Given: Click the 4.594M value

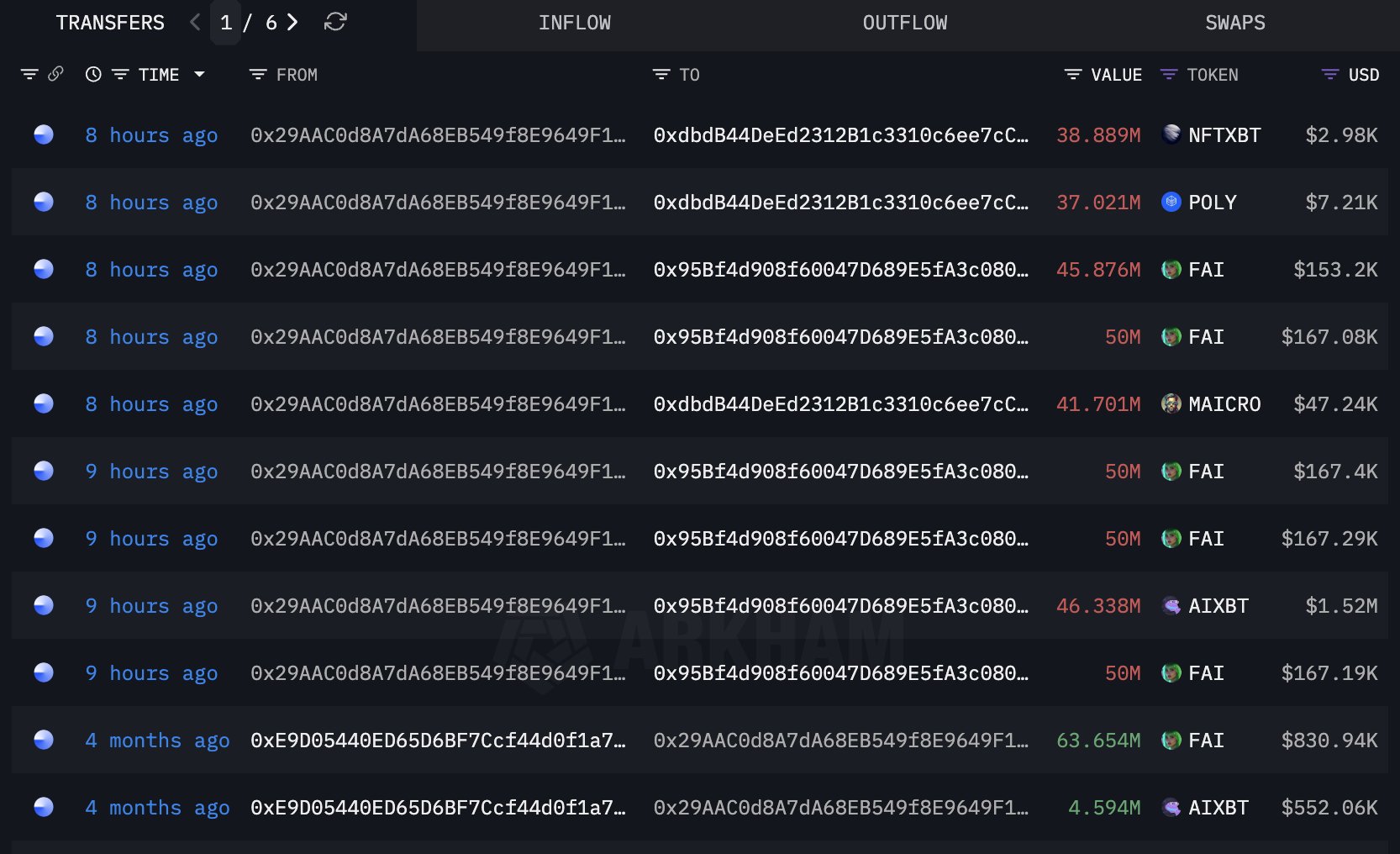Looking at the screenshot, I should pyautogui.click(x=1104, y=808).
